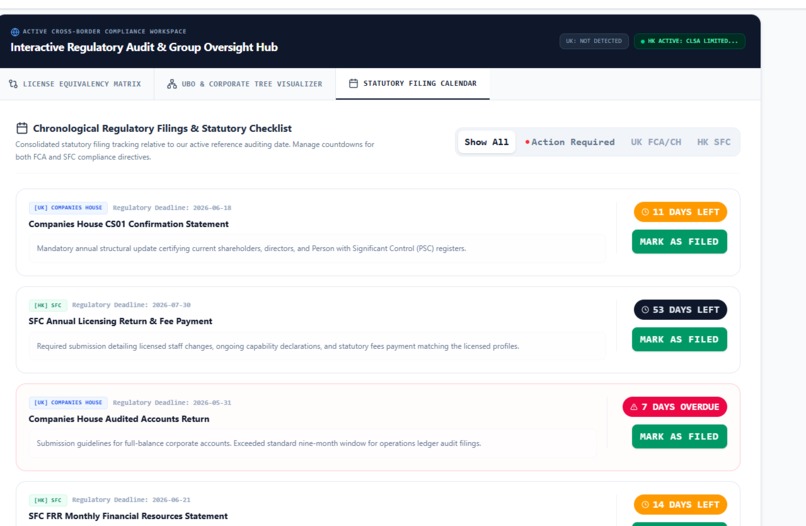Click SFC FRR Monthly Financial Resources Statement title

[x=128, y=516]
